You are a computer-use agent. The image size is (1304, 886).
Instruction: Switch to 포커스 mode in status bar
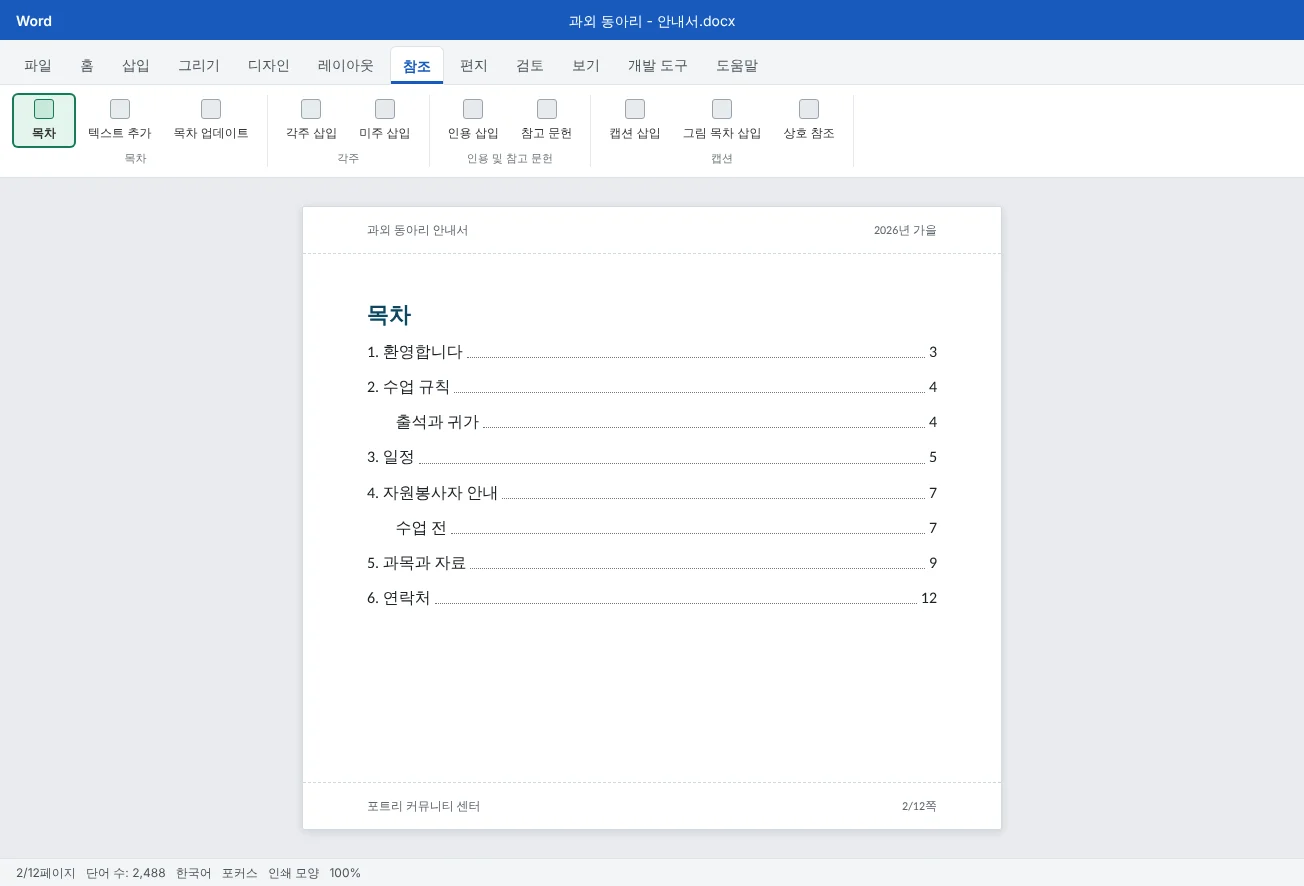point(240,873)
